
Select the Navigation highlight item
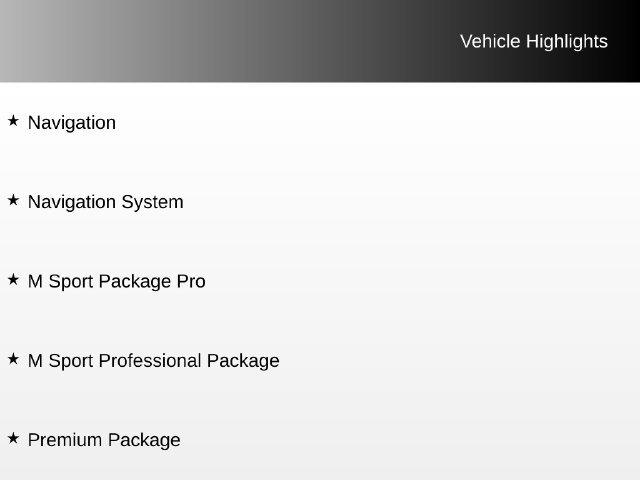(72, 122)
